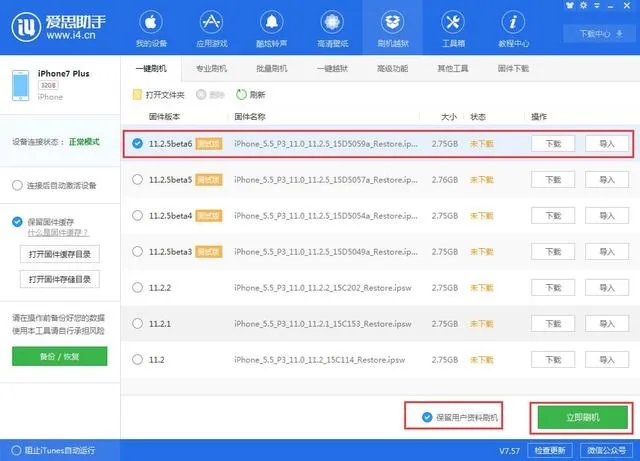
Task: Click 检查更新 check update button
Action: 550,450
